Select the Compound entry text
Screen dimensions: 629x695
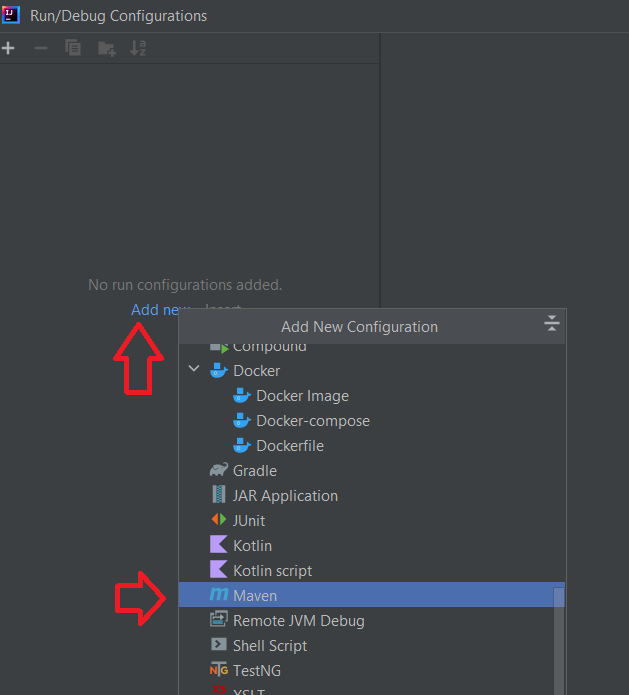270,348
